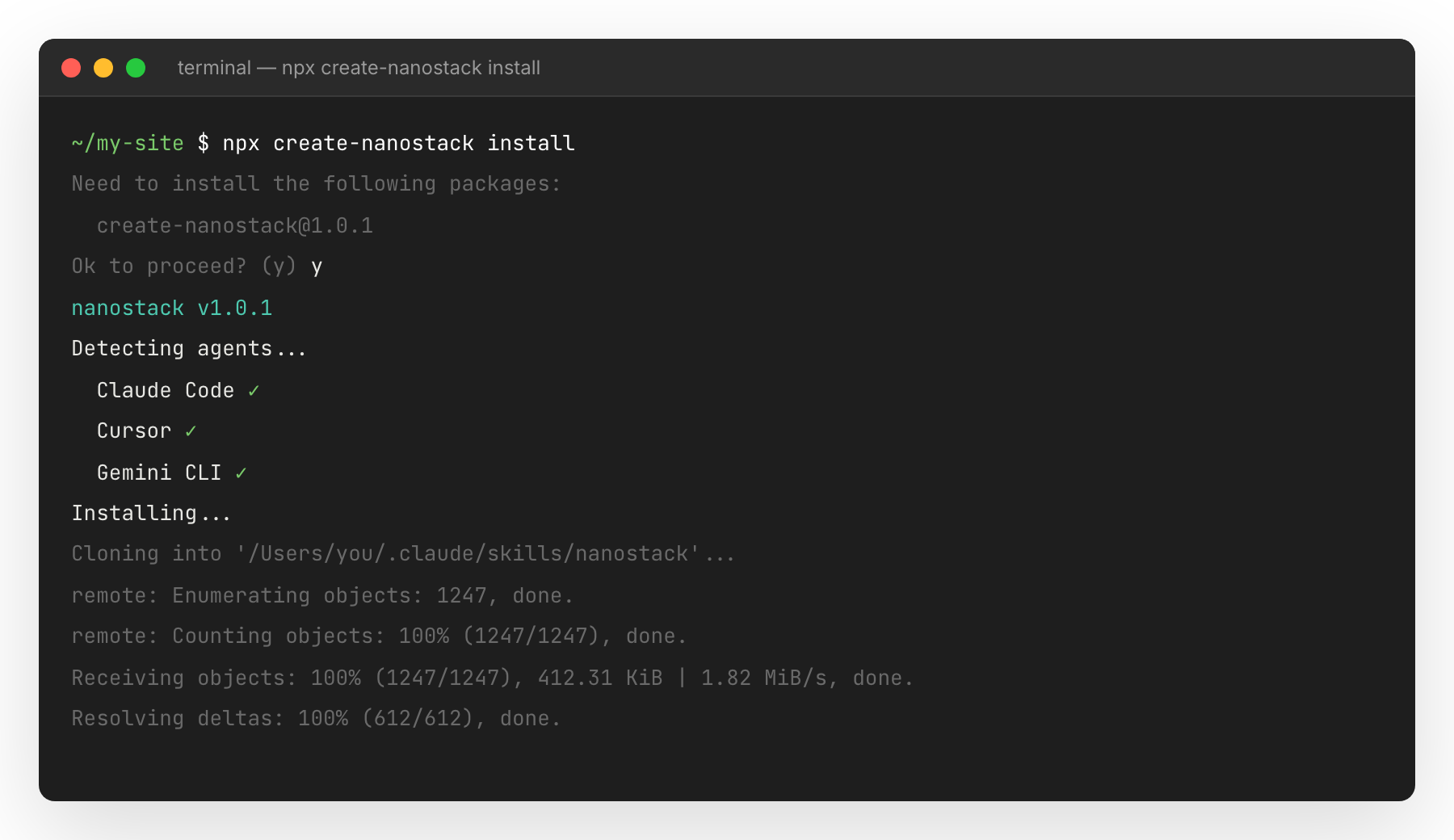The height and width of the screenshot is (840, 1454).
Task: Expand the create-nanostack@1.0.1 package line
Action: click(x=235, y=225)
